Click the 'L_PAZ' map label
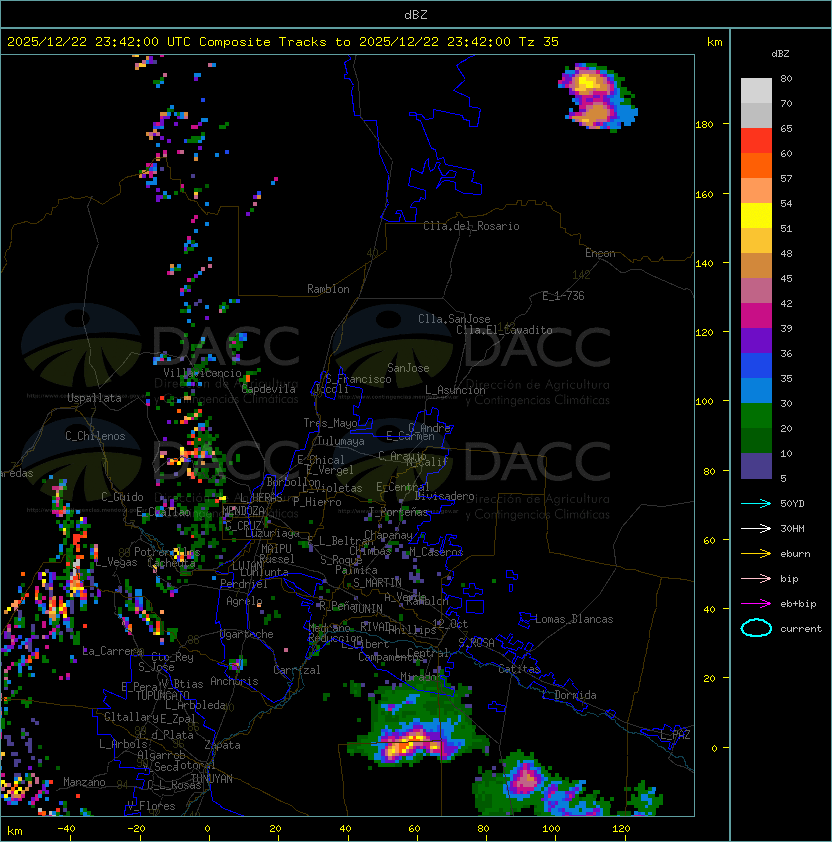The image size is (832, 842). pos(675,735)
